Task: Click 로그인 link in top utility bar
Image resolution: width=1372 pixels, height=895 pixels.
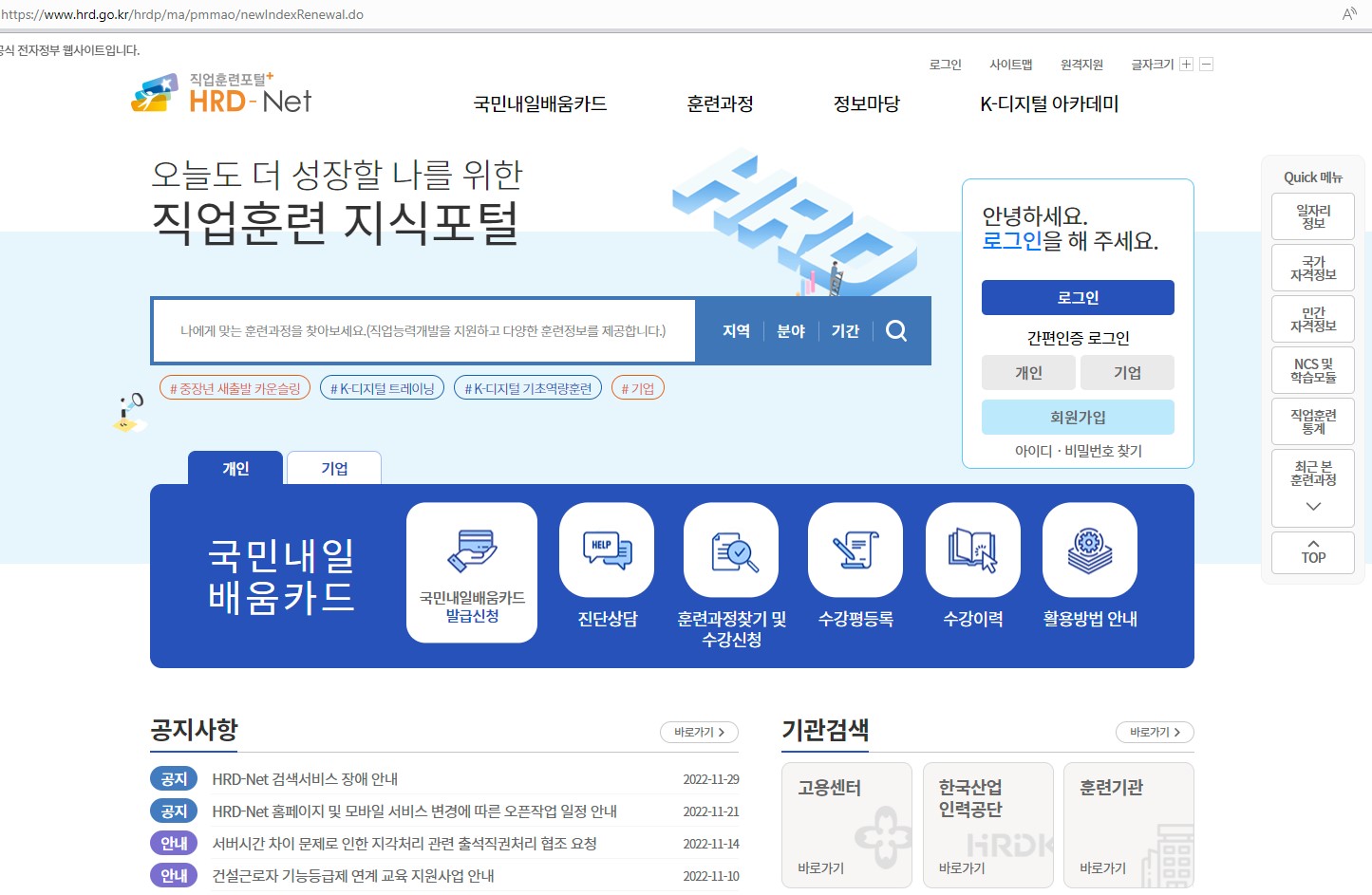Action: coord(945,65)
